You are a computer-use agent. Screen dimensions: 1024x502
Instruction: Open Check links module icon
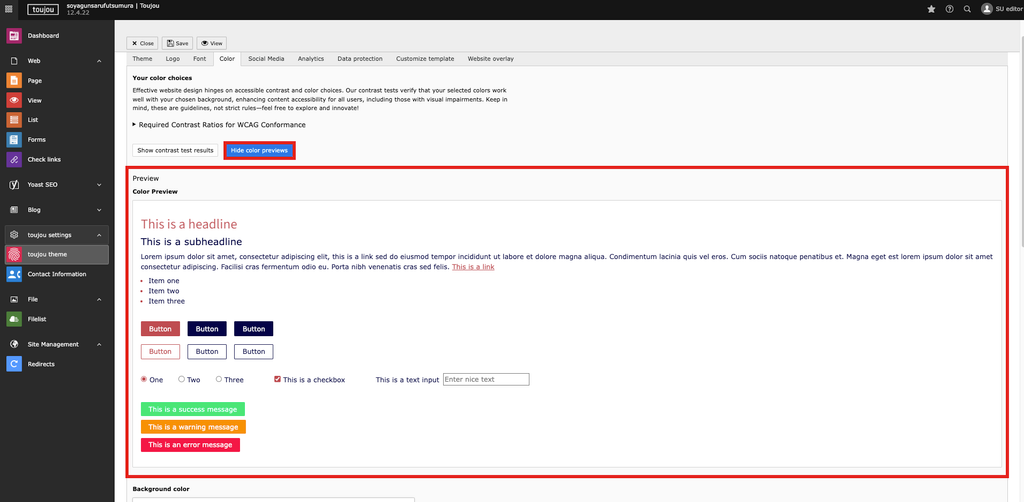pyautogui.click(x=14, y=160)
